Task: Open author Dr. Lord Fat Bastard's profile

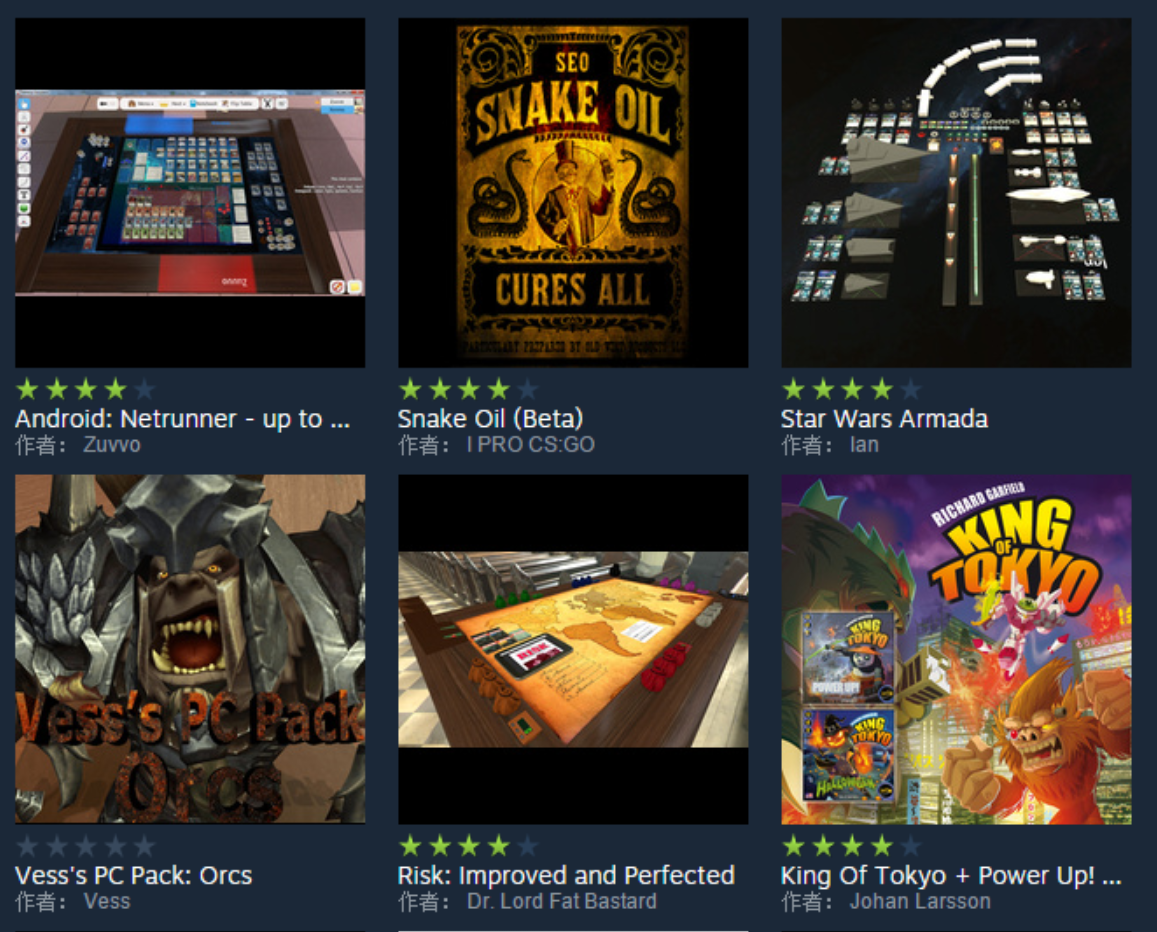Action: coord(562,902)
